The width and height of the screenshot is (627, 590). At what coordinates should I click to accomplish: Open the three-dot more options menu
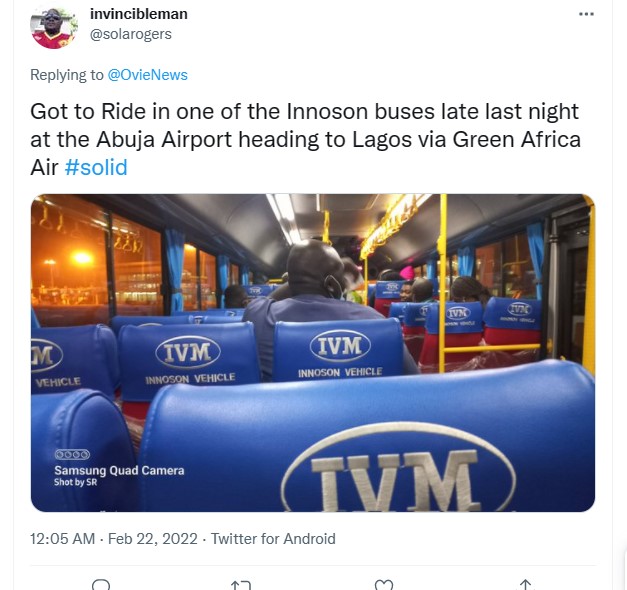pos(586,14)
